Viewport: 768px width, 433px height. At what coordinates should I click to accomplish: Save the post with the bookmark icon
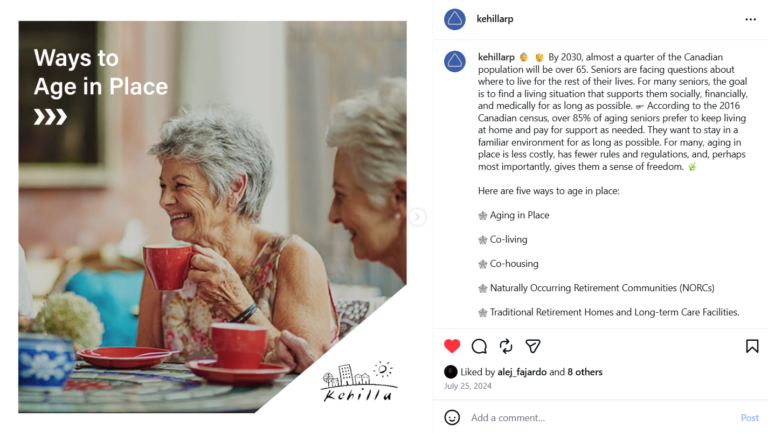tap(752, 346)
